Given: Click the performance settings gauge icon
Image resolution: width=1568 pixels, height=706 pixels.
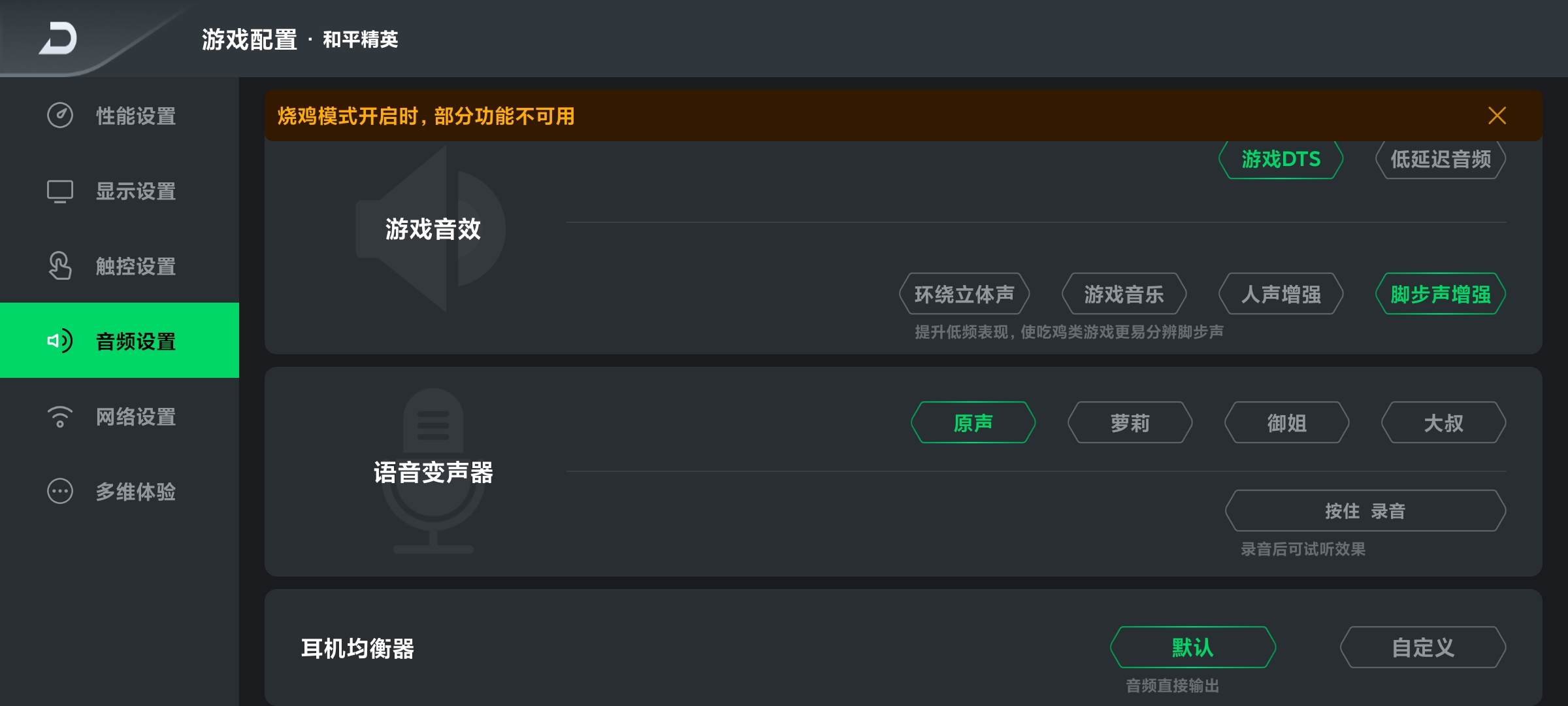Looking at the screenshot, I should point(60,116).
